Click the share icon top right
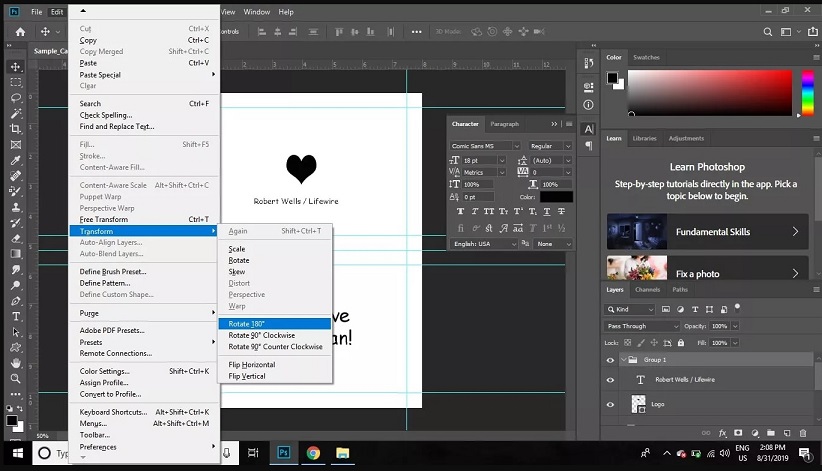The width and height of the screenshot is (822, 471). 813,31
